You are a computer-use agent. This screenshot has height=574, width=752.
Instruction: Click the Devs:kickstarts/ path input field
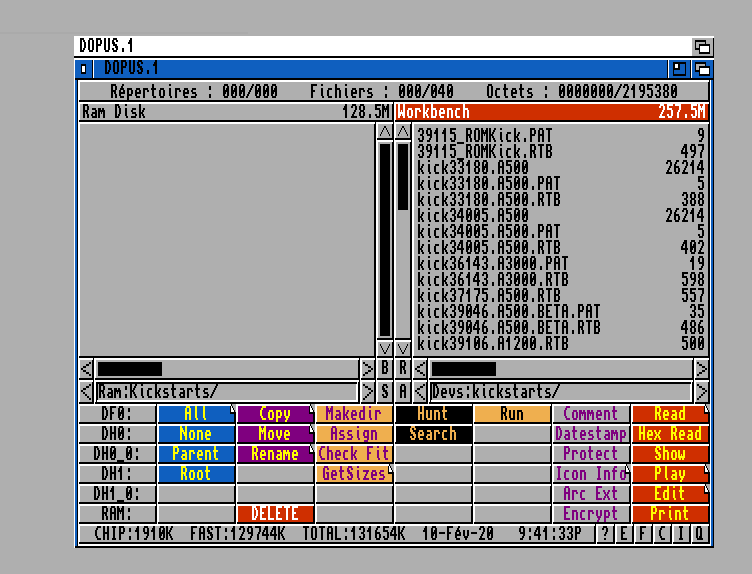(561, 392)
